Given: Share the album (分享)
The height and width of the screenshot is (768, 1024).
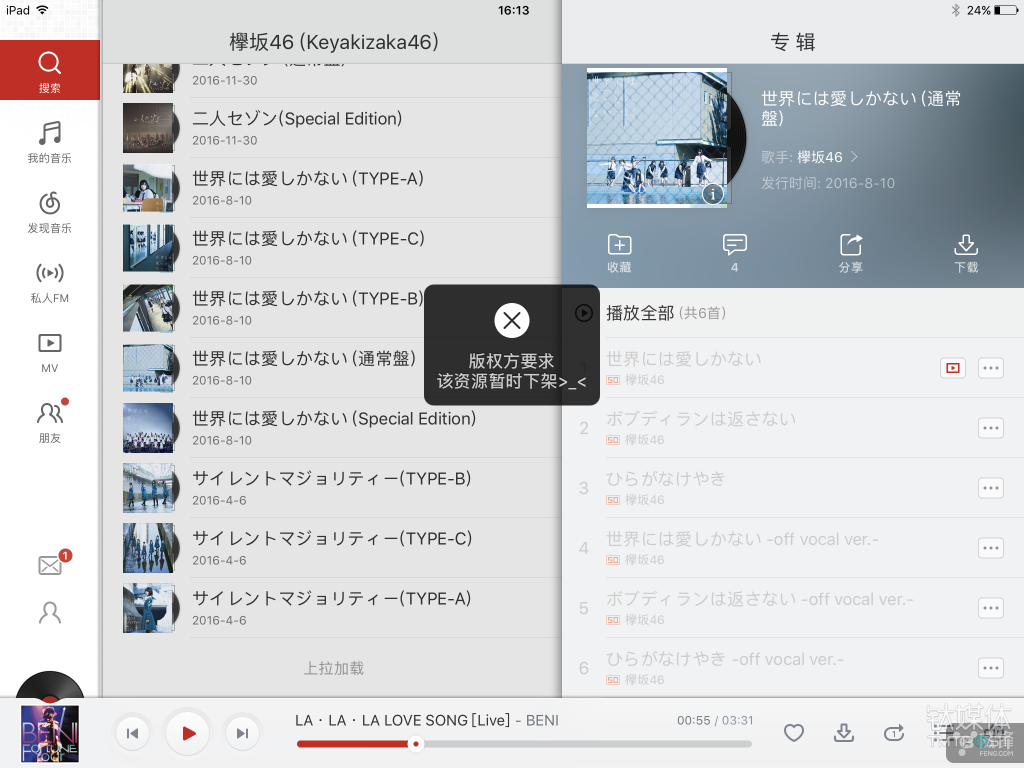Looking at the screenshot, I should [850, 253].
